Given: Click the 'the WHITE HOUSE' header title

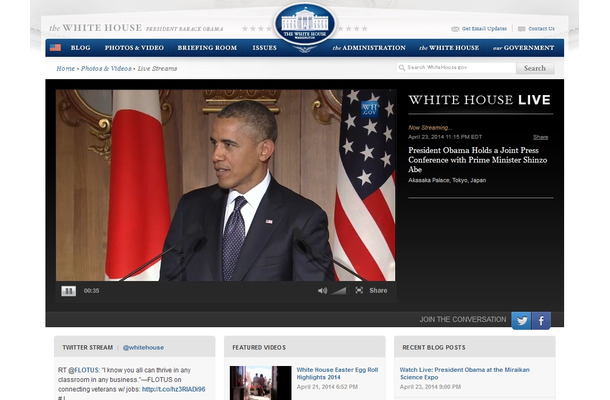Looking at the screenshot, I should tap(96, 28).
